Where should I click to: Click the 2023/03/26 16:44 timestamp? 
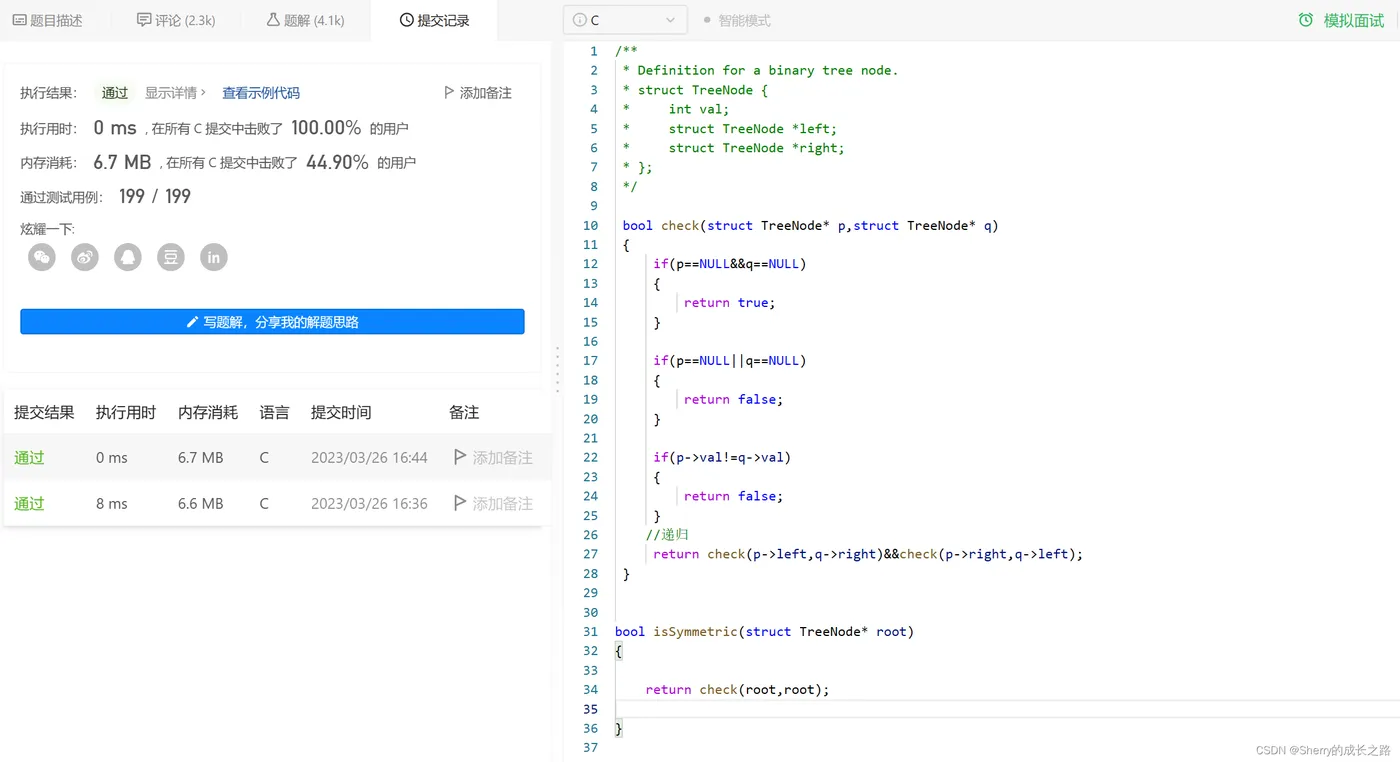(369, 457)
